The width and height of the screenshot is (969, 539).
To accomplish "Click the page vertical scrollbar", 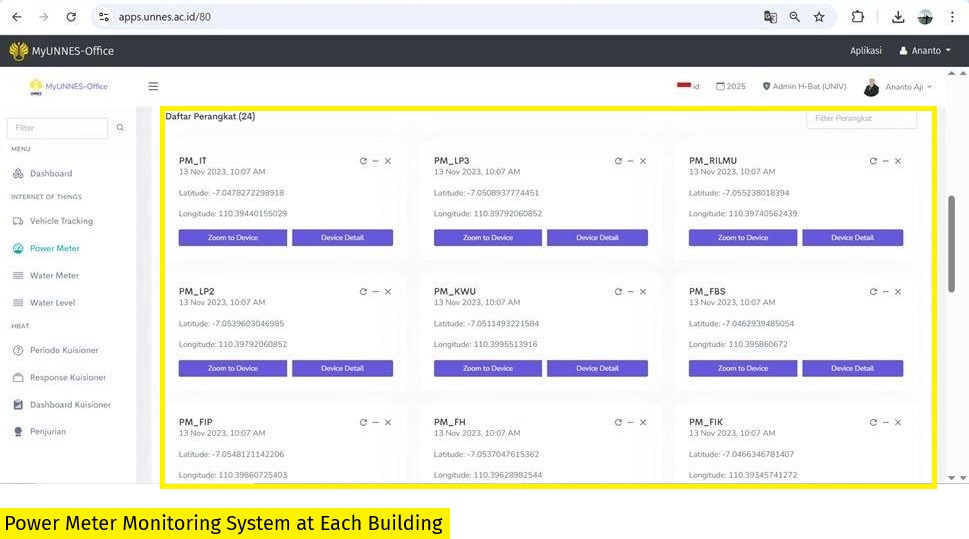I will tap(951, 240).
